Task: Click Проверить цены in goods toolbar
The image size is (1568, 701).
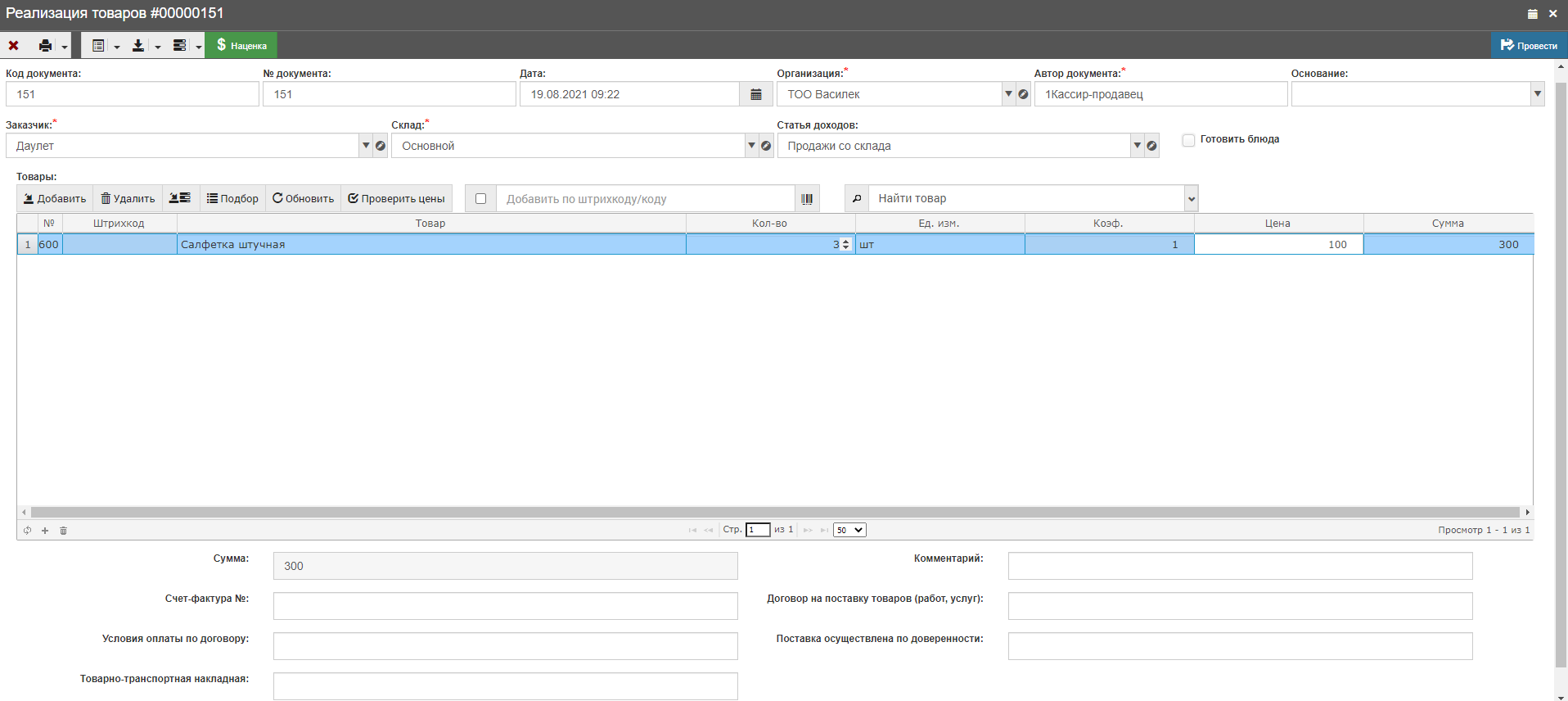Action: point(396,199)
